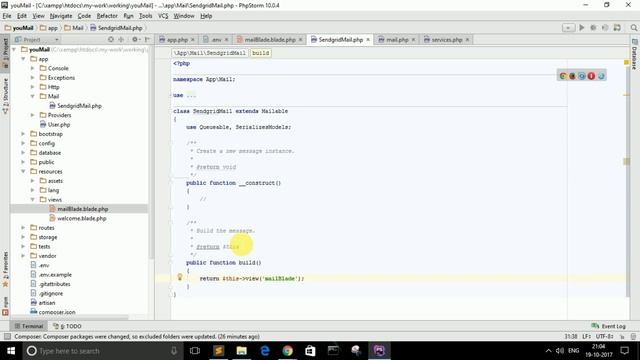Toggle the Structure tool window side tab
Image resolution: width=640 pixels, height=360 pixels.
point(5,95)
